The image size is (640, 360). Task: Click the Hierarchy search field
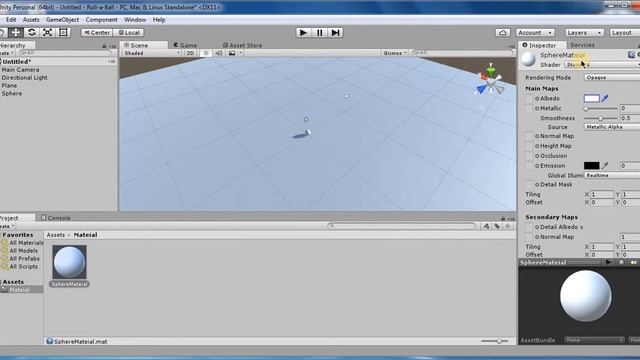pyautogui.click(x=65, y=53)
